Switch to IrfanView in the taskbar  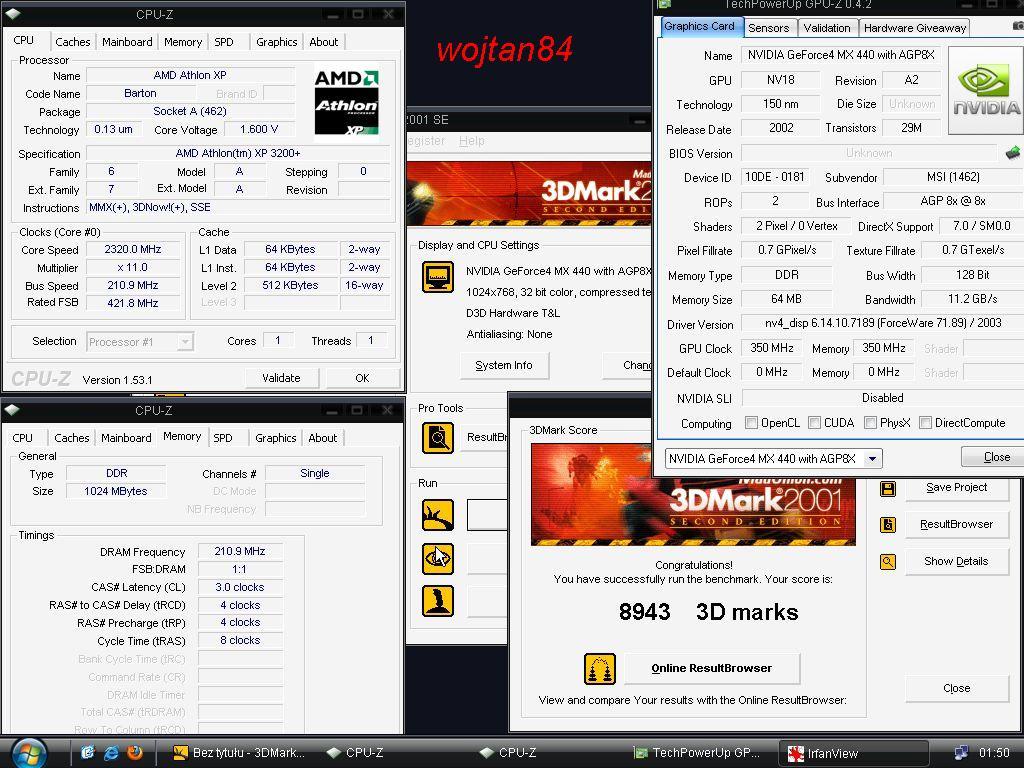(x=854, y=753)
